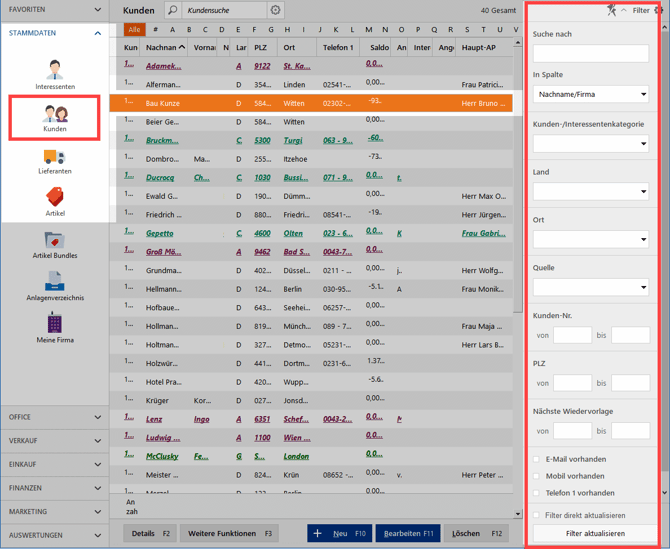
Task: Open Artikel Bundles in sidebar
Action: tap(54, 241)
